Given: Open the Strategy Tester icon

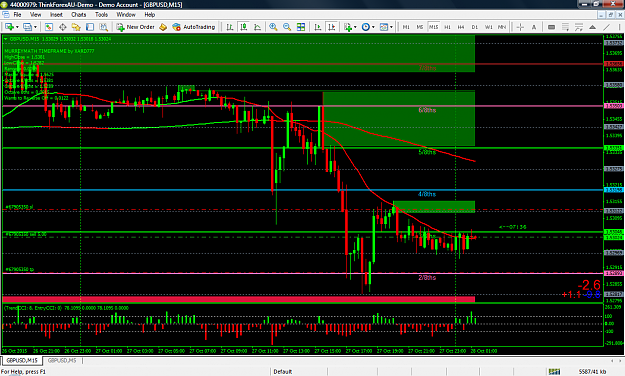Looking at the screenshot, I should tap(103, 27).
